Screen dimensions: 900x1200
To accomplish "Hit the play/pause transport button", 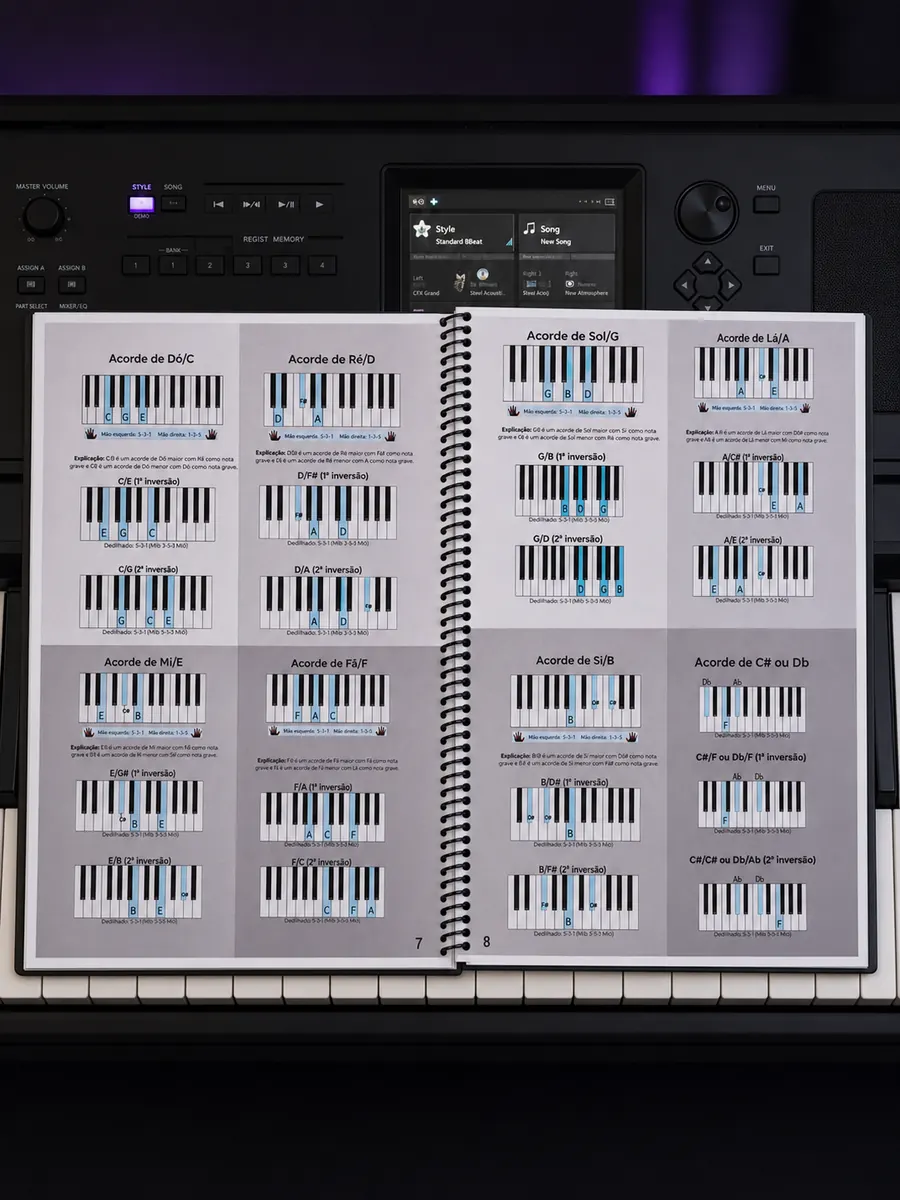I will point(286,204).
